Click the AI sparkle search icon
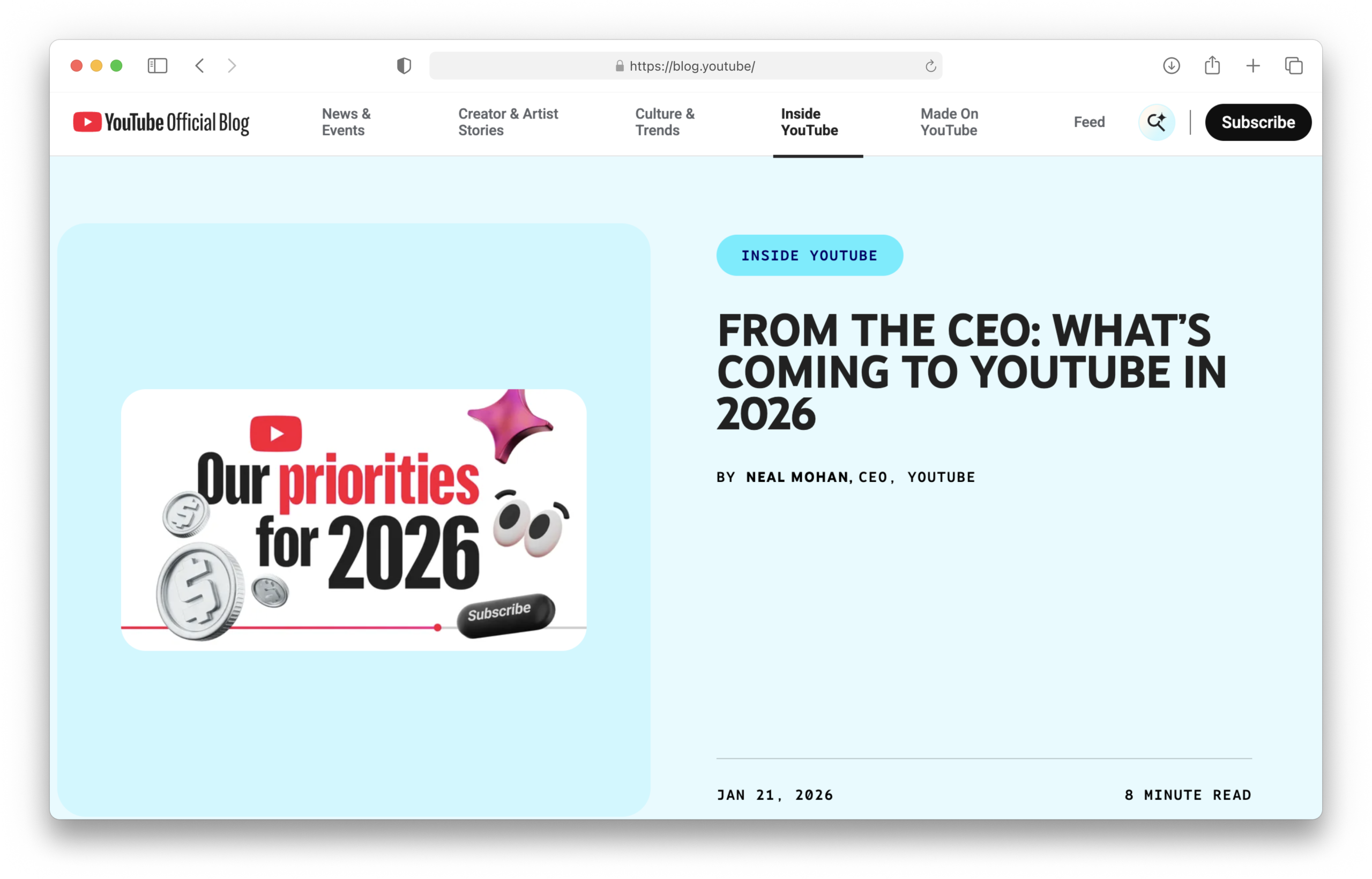Image resolution: width=1372 pixels, height=879 pixels. click(x=1156, y=122)
